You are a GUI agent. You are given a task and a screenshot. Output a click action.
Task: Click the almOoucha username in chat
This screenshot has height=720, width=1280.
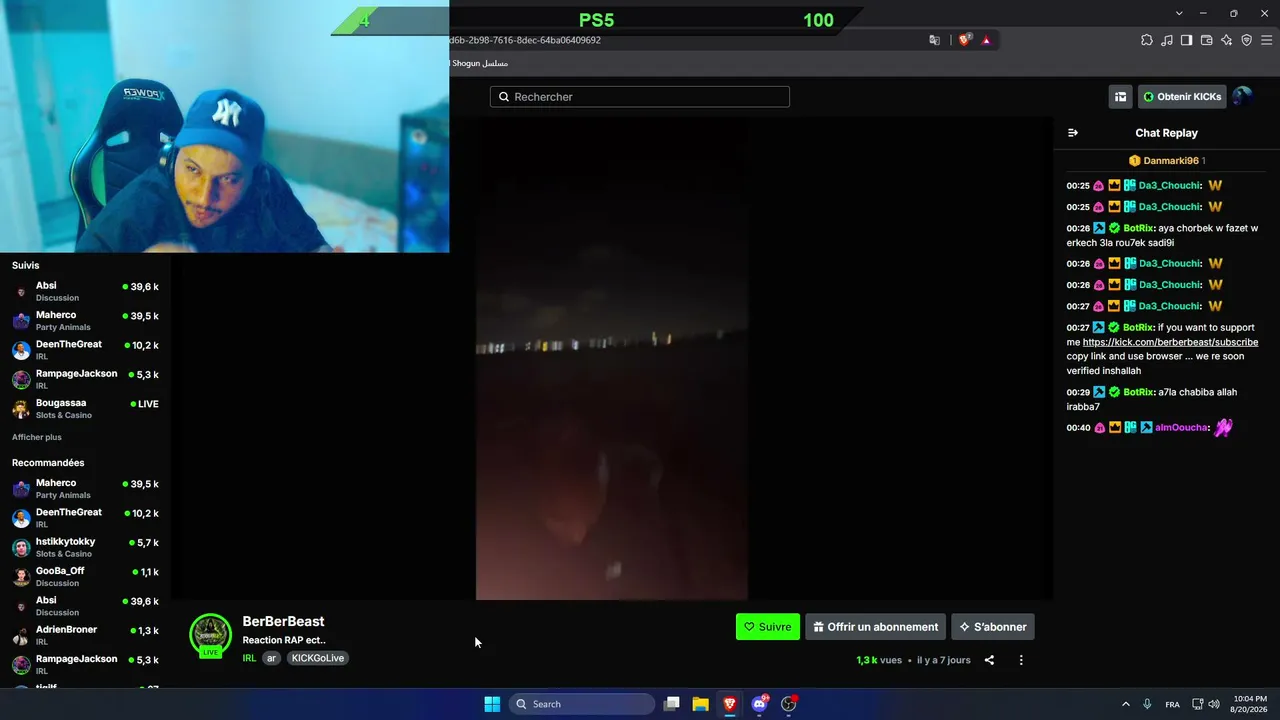pos(1181,428)
